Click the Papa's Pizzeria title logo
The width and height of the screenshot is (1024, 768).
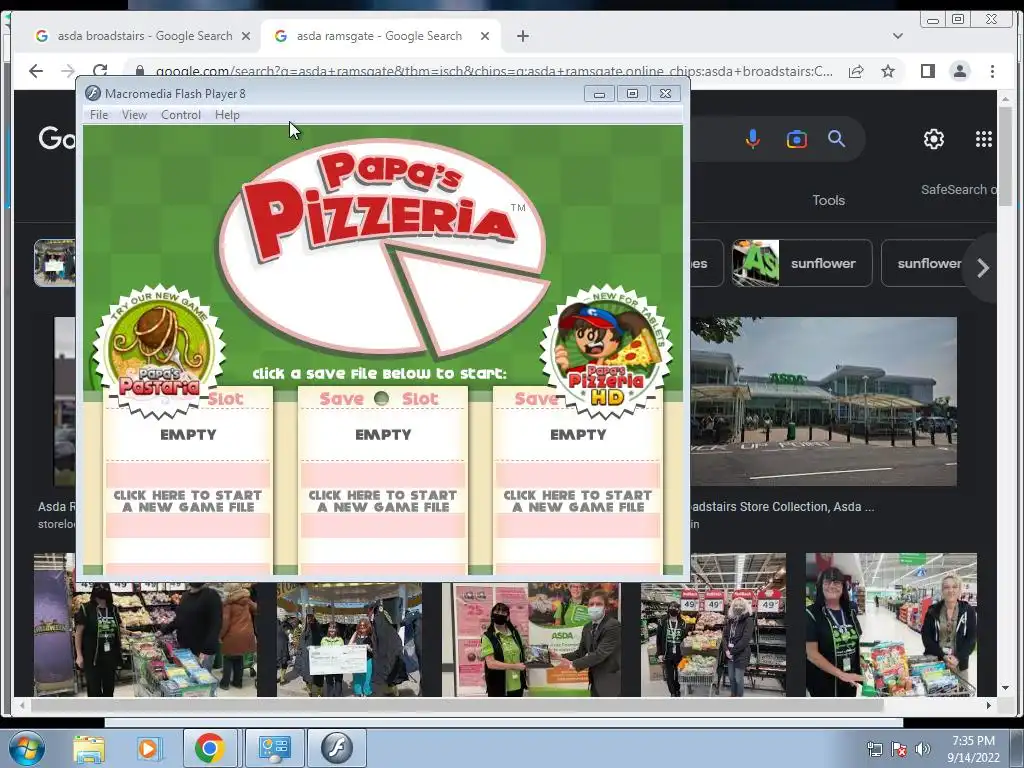(383, 248)
